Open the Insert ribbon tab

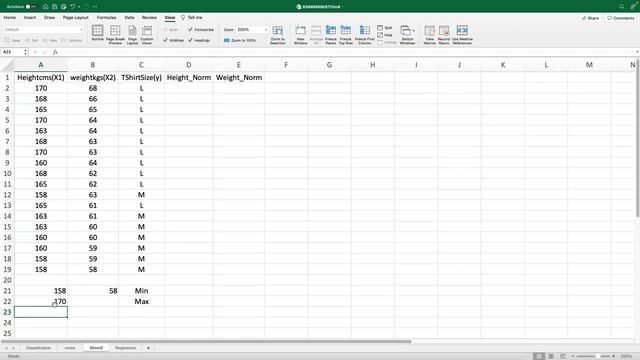[30, 18]
